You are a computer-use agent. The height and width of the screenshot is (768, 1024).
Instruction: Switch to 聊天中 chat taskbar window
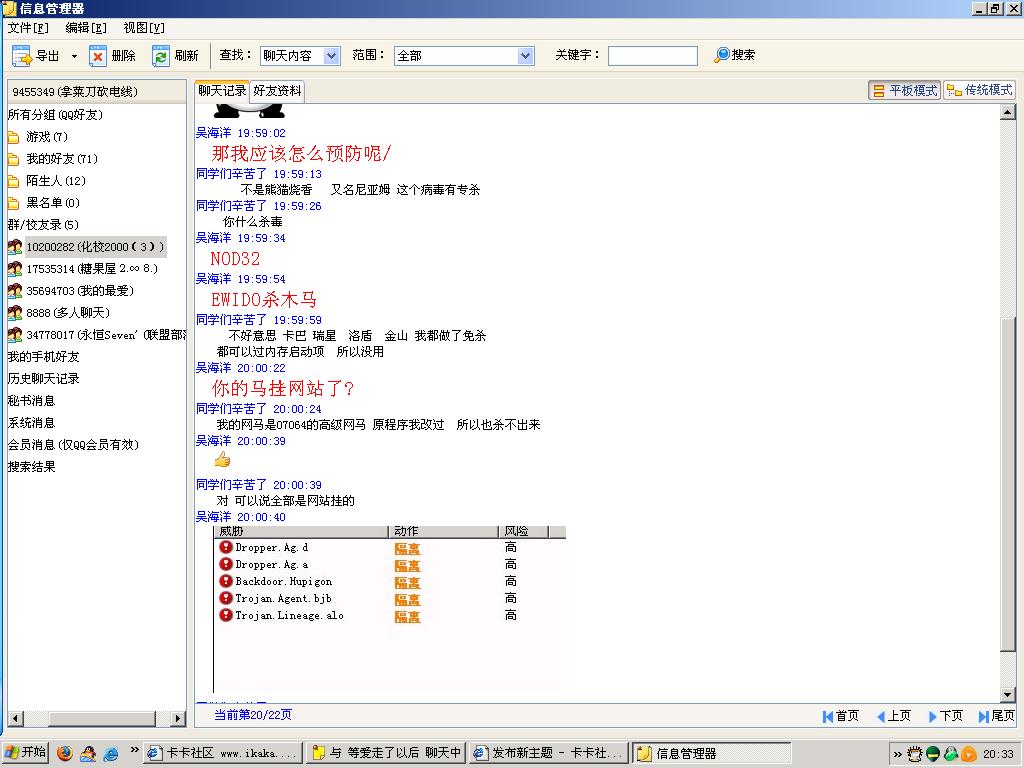[x=385, y=753]
